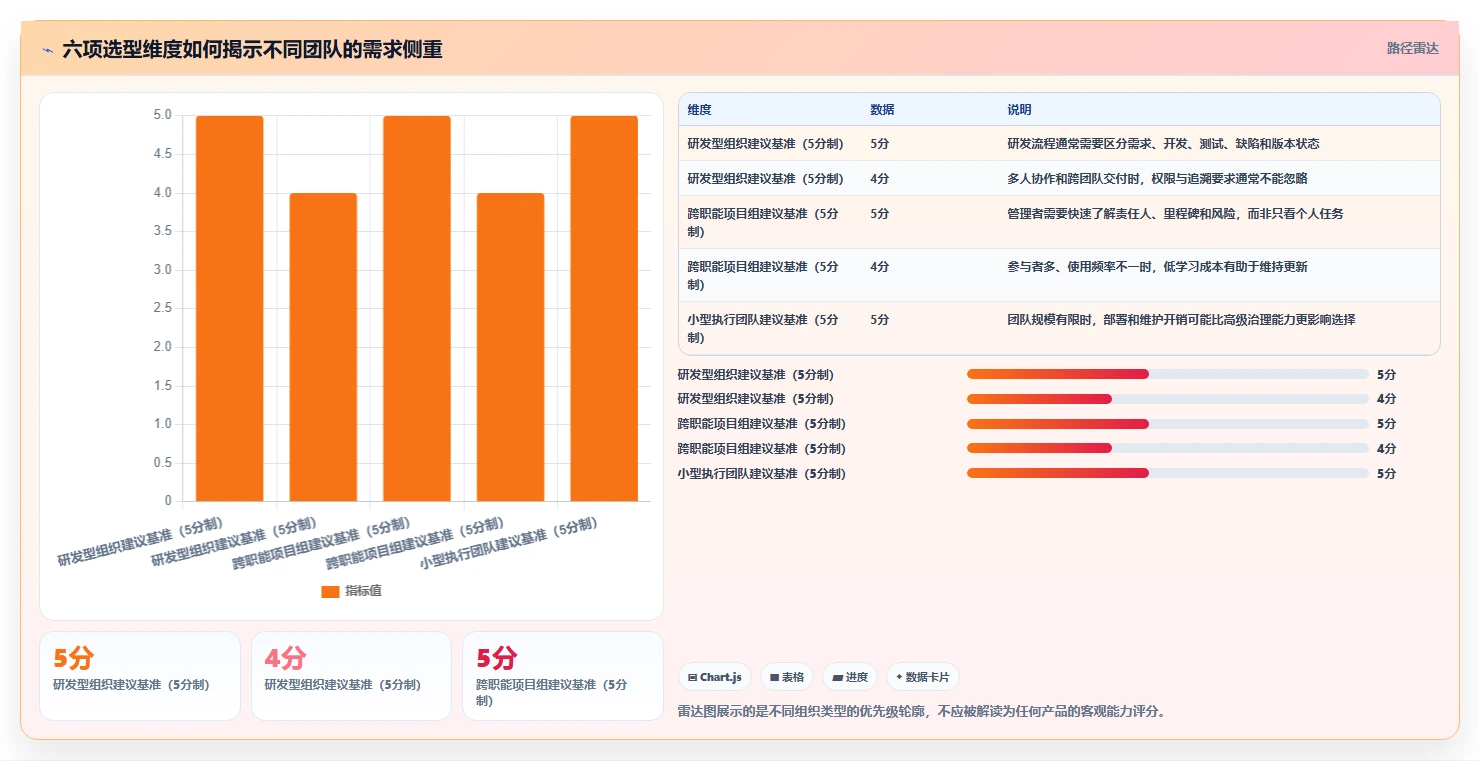Click the 路径雷达 label in the header

1412,48
